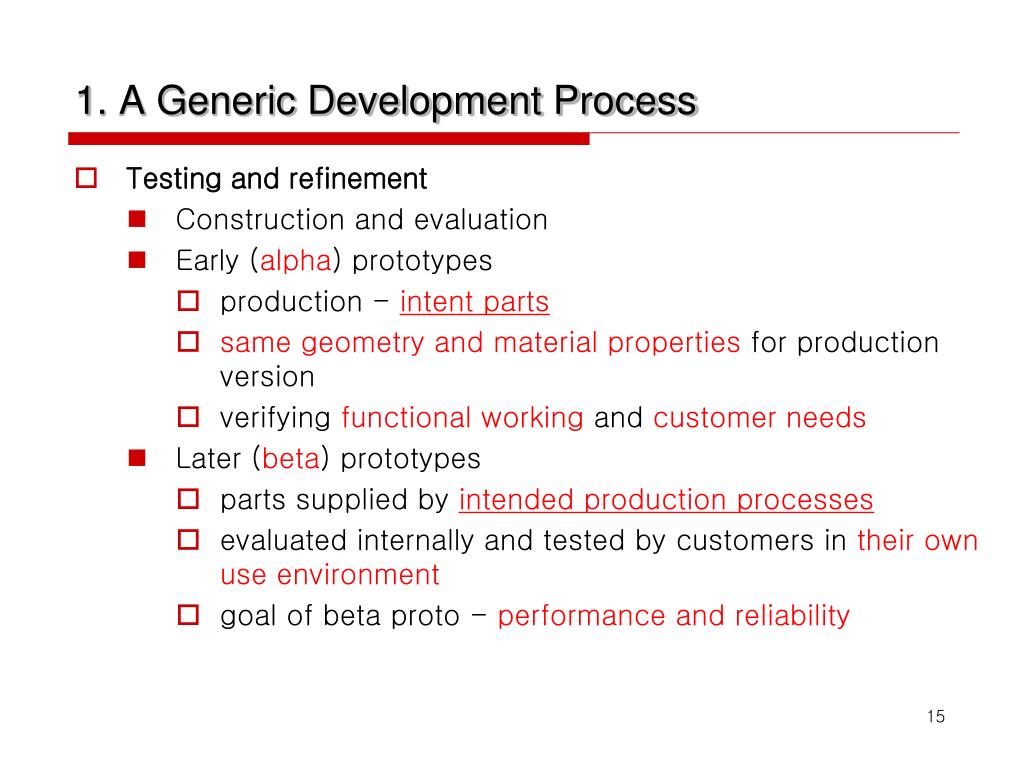Click the hollow bullet before parts supplied by
Viewport: 1024px width, 768px height.
click(188, 499)
